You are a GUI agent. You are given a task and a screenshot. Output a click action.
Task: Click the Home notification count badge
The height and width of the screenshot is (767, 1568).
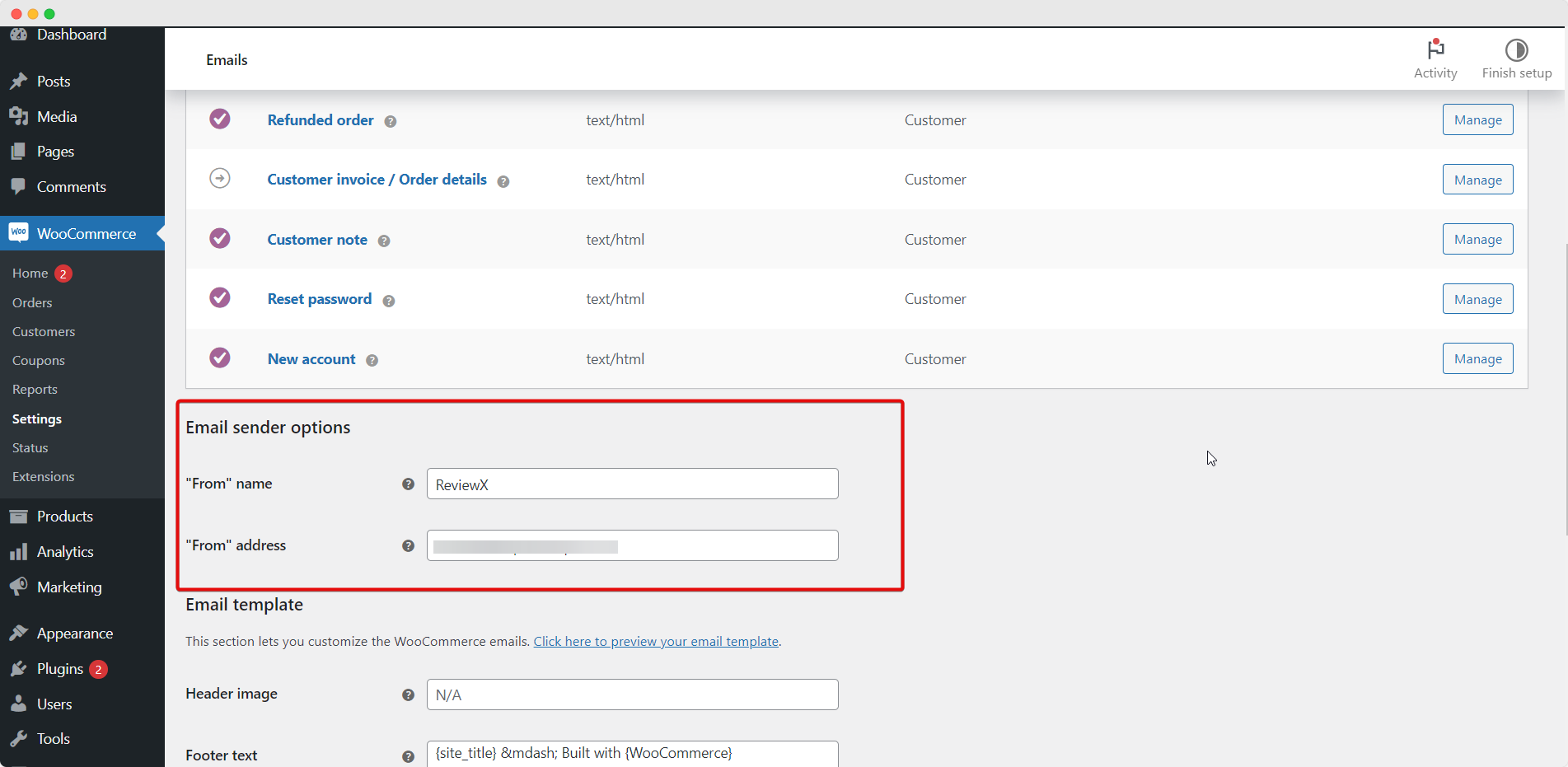[63, 274]
